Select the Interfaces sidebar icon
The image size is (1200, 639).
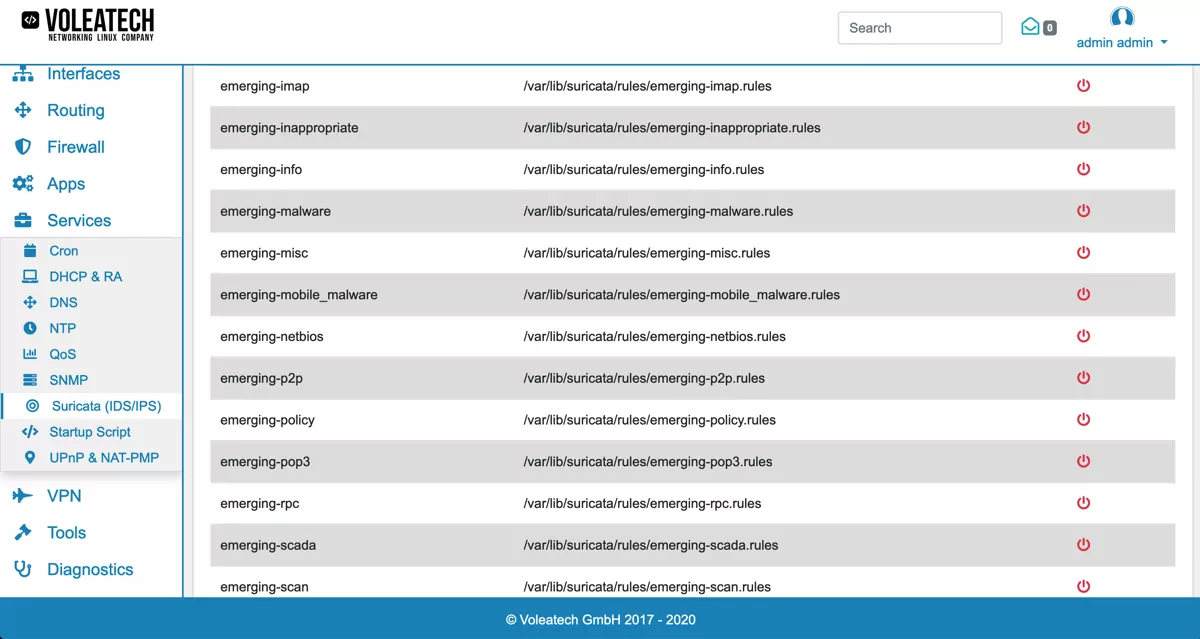coord(22,73)
